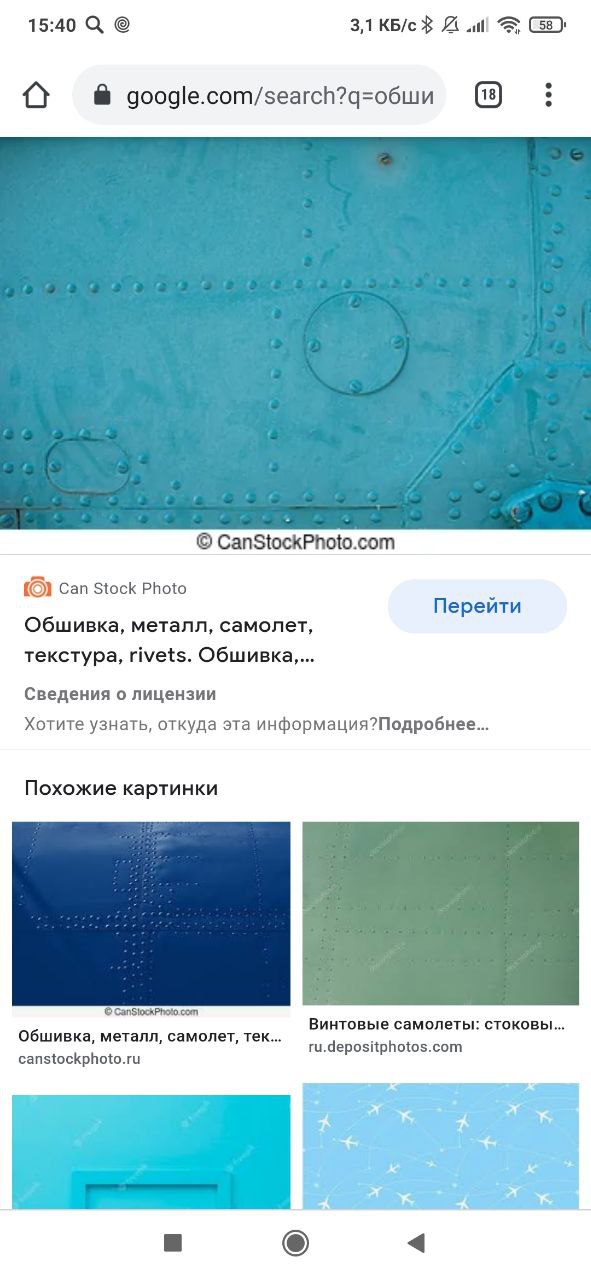Open the airplane pattern thumbnail
The image size is (591, 1280).
[x=441, y=1147]
